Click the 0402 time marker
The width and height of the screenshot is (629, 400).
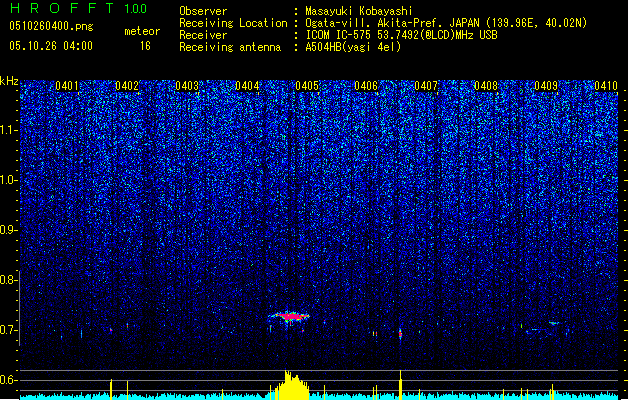click(x=127, y=86)
